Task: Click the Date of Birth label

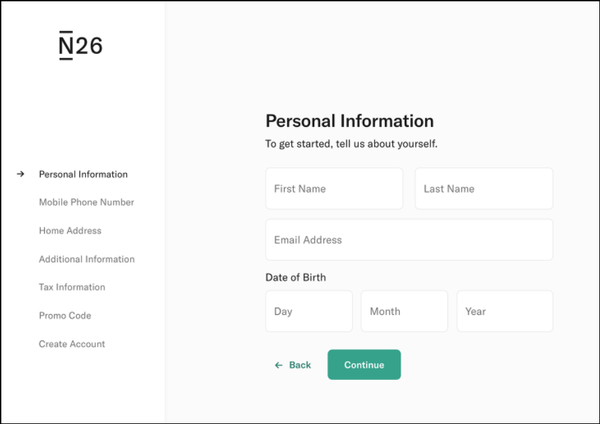Action: click(295, 277)
